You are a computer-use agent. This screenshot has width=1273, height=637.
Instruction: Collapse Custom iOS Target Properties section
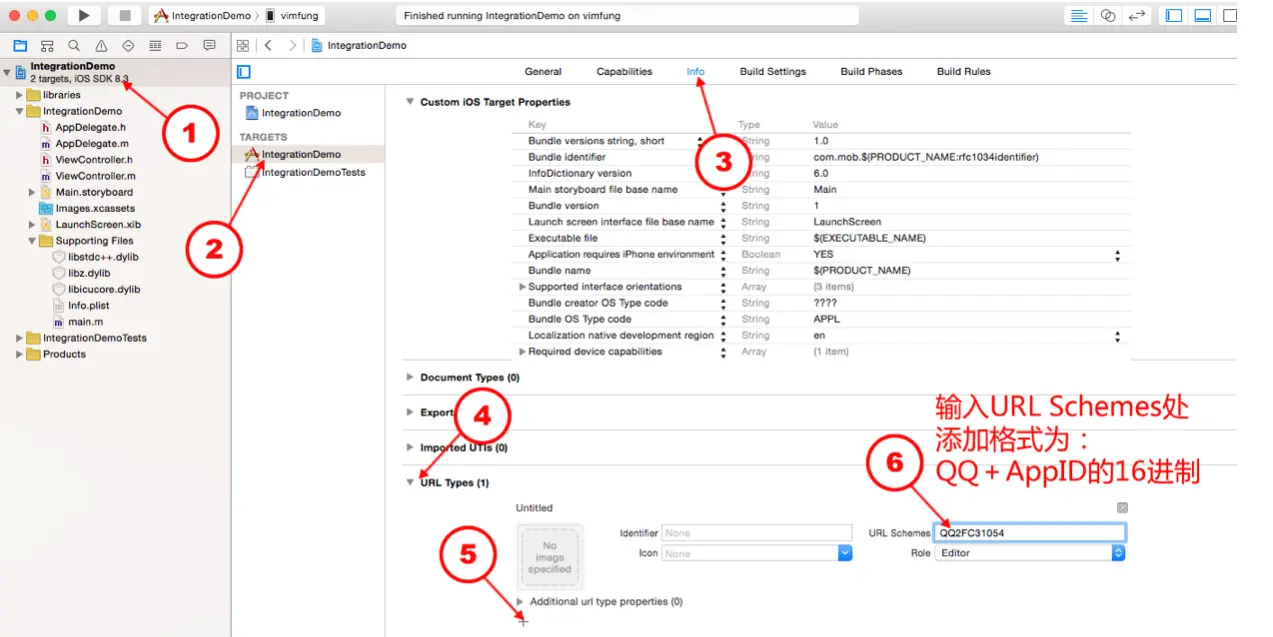(x=408, y=102)
